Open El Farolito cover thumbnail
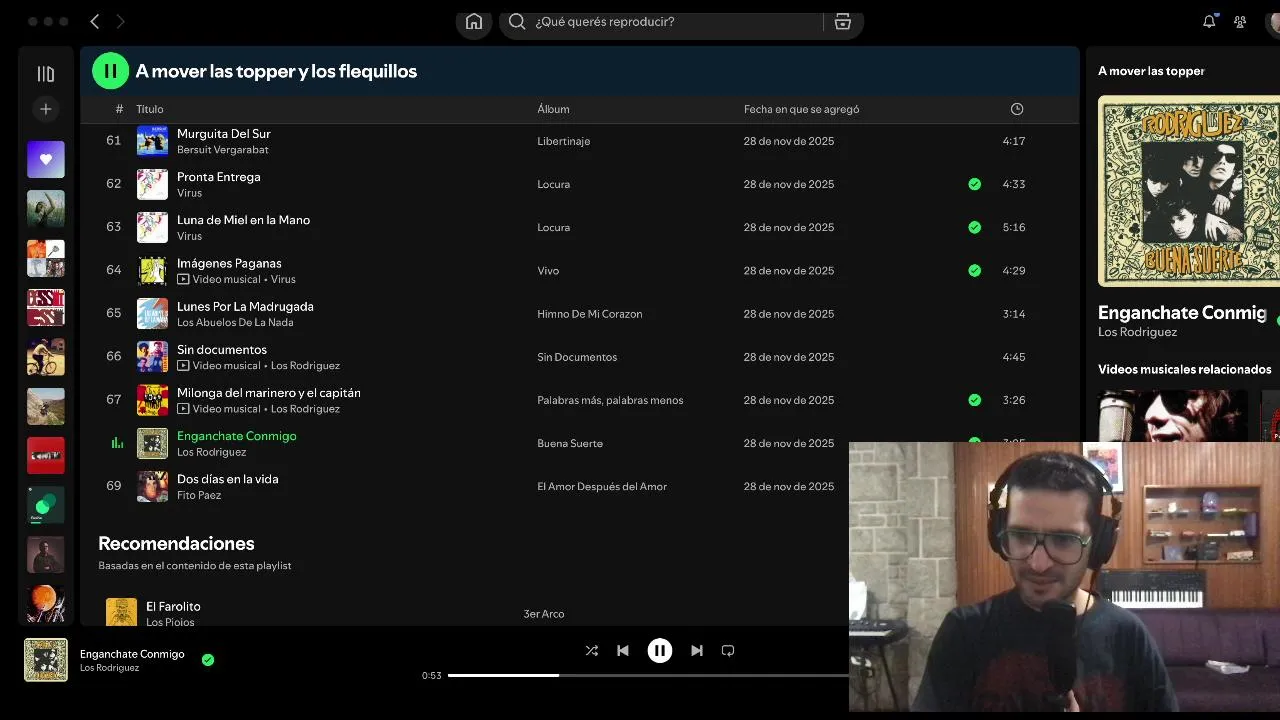 point(121,613)
